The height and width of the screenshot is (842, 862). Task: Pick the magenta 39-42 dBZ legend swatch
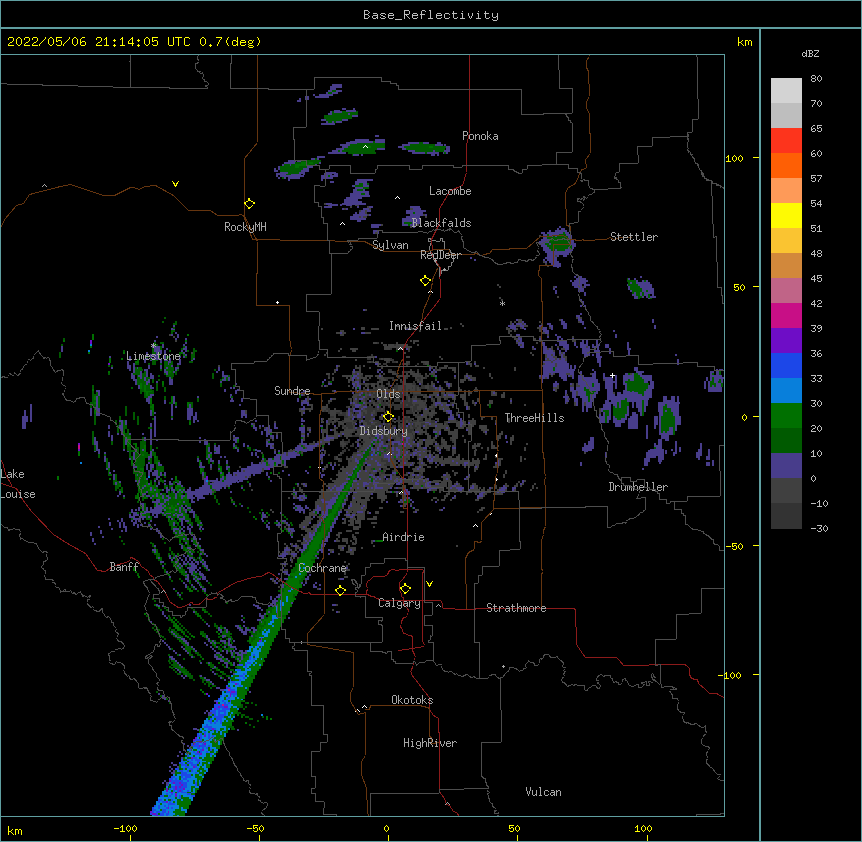[x=786, y=315]
